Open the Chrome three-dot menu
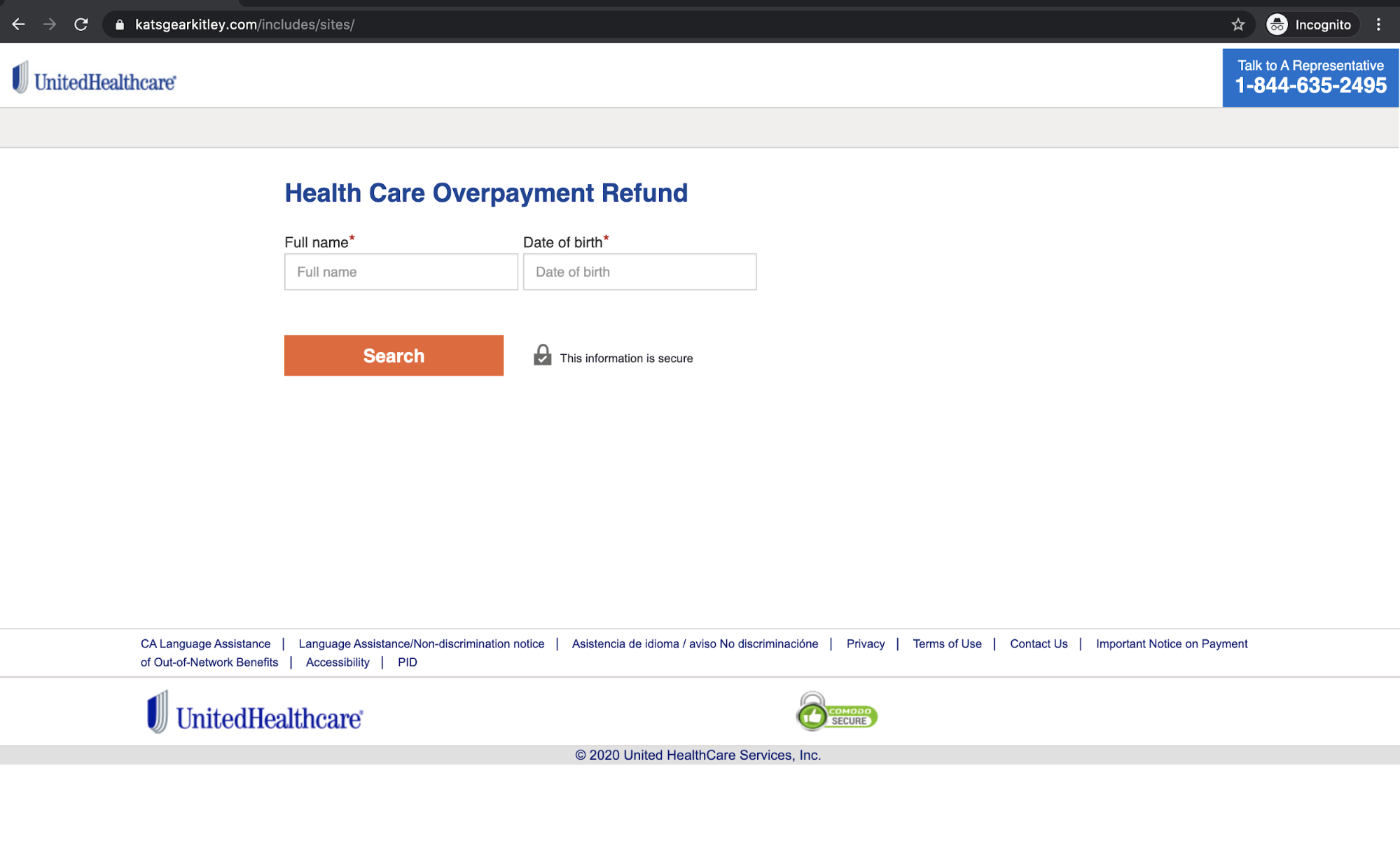The width and height of the screenshot is (1400, 843). coord(1378,25)
